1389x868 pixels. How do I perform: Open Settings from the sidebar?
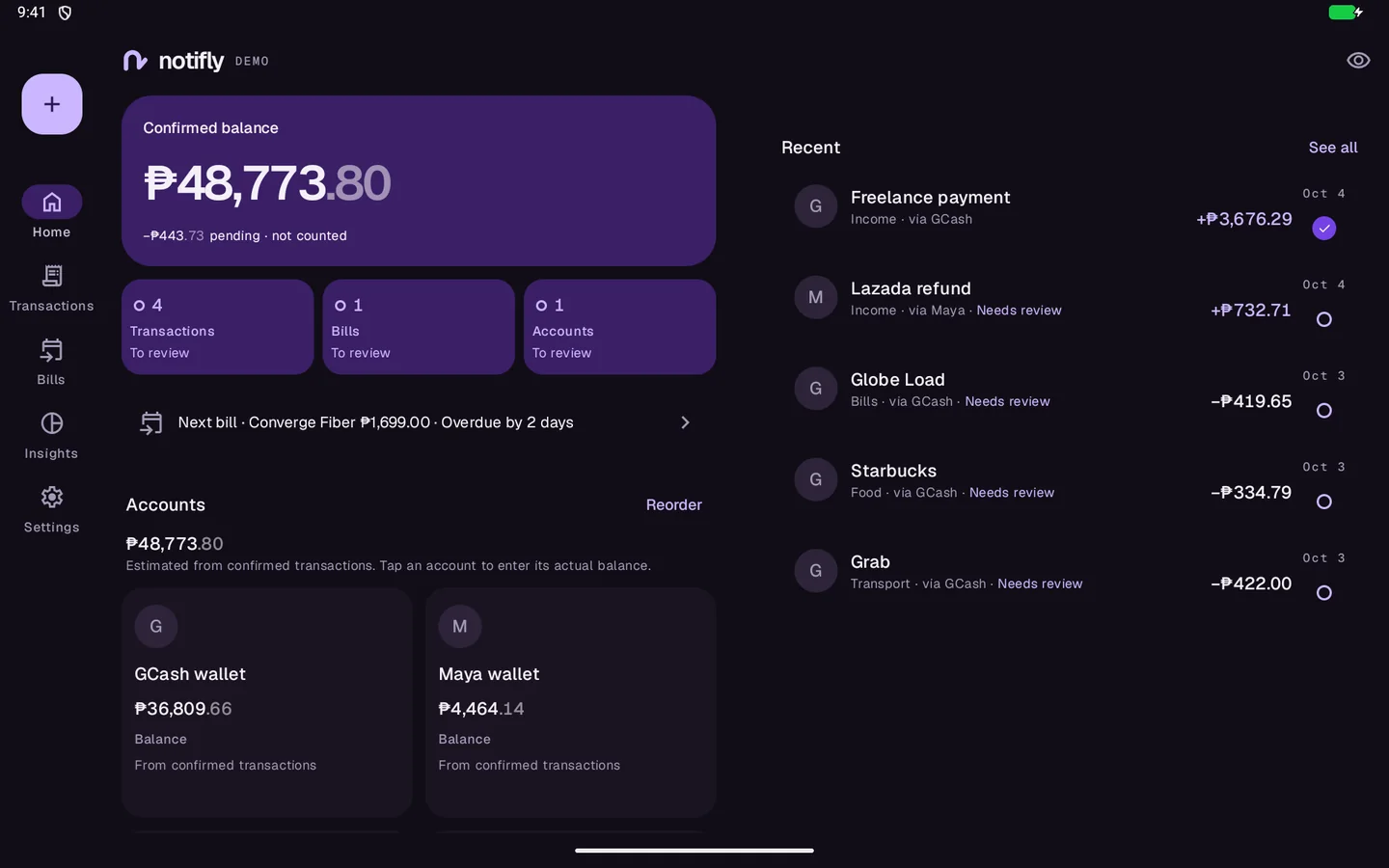(x=52, y=509)
